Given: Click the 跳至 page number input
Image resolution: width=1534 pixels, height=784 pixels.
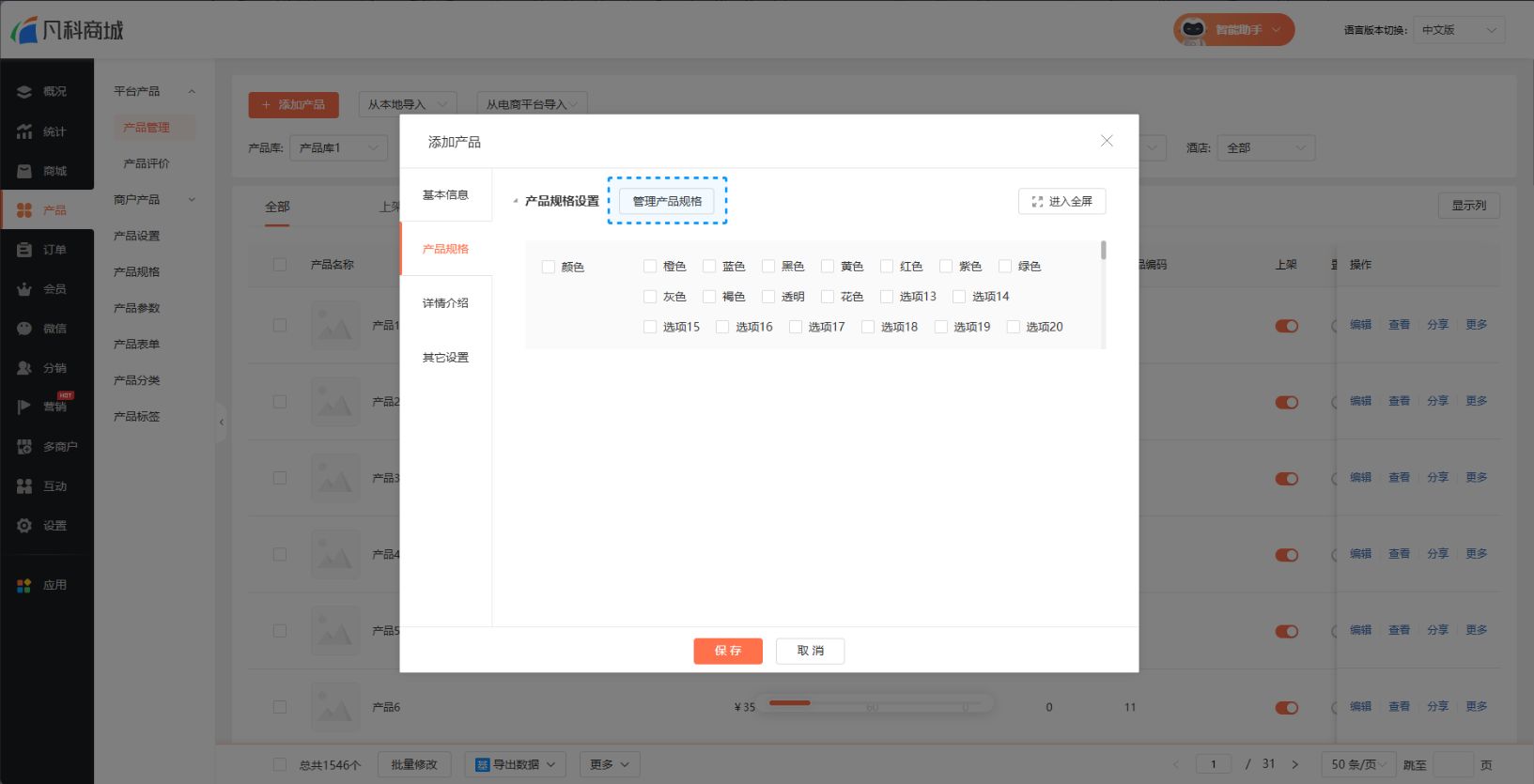Looking at the screenshot, I should [1453, 764].
